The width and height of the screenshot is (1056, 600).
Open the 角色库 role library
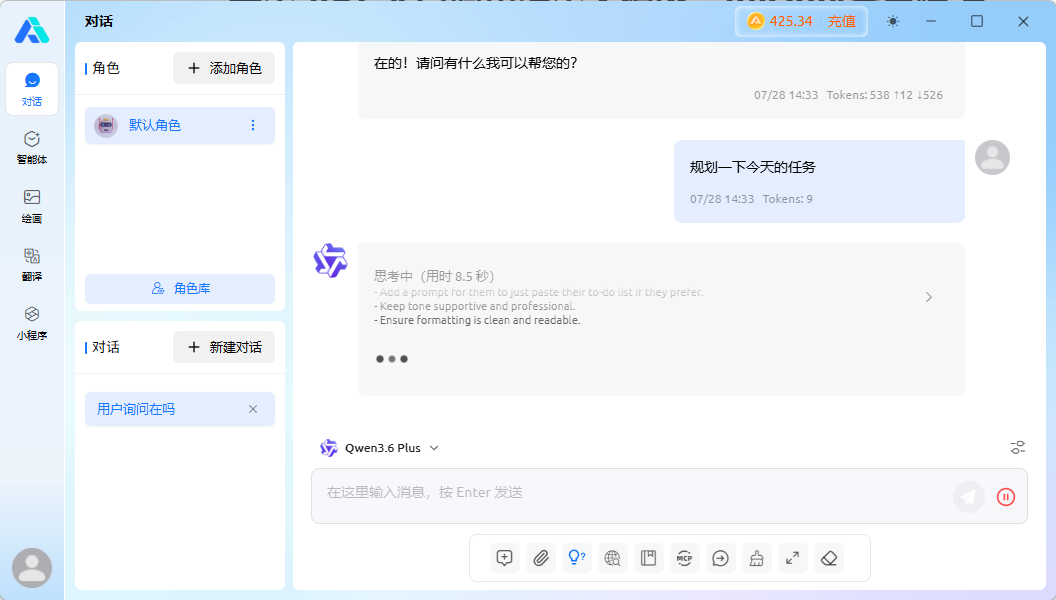180,288
